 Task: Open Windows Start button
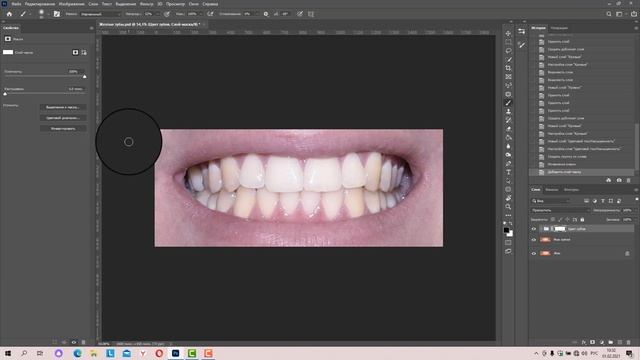(x=8, y=353)
